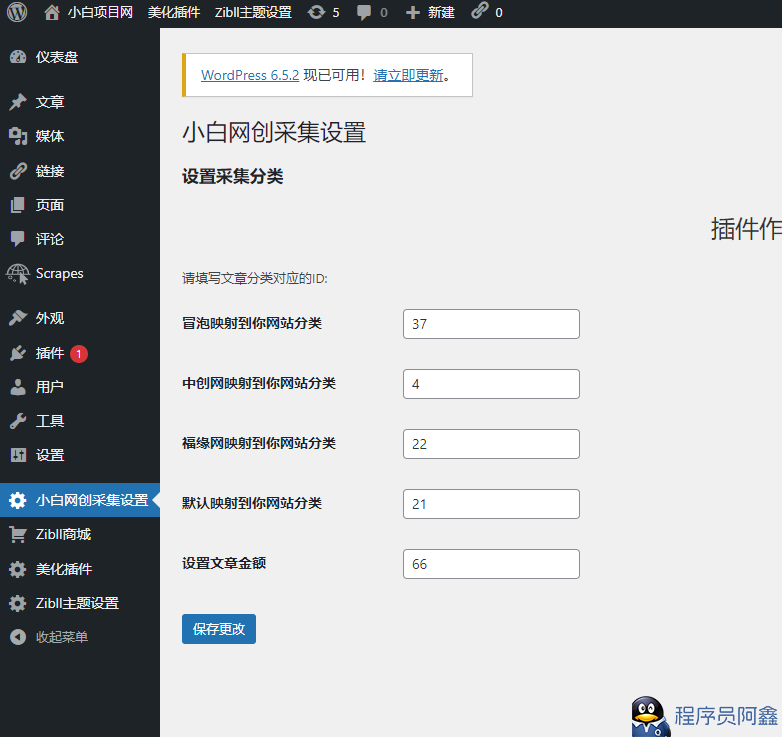Screen dimensions: 782x737
Task: Click the 链接 chain icon in sidebar
Action: pos(18,171)
